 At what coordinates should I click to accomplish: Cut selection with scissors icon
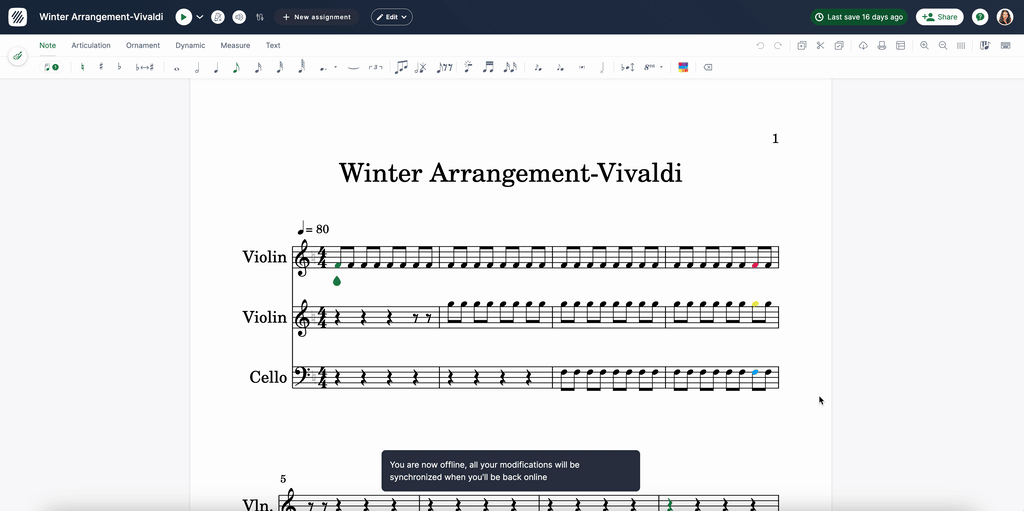[820, 46]
